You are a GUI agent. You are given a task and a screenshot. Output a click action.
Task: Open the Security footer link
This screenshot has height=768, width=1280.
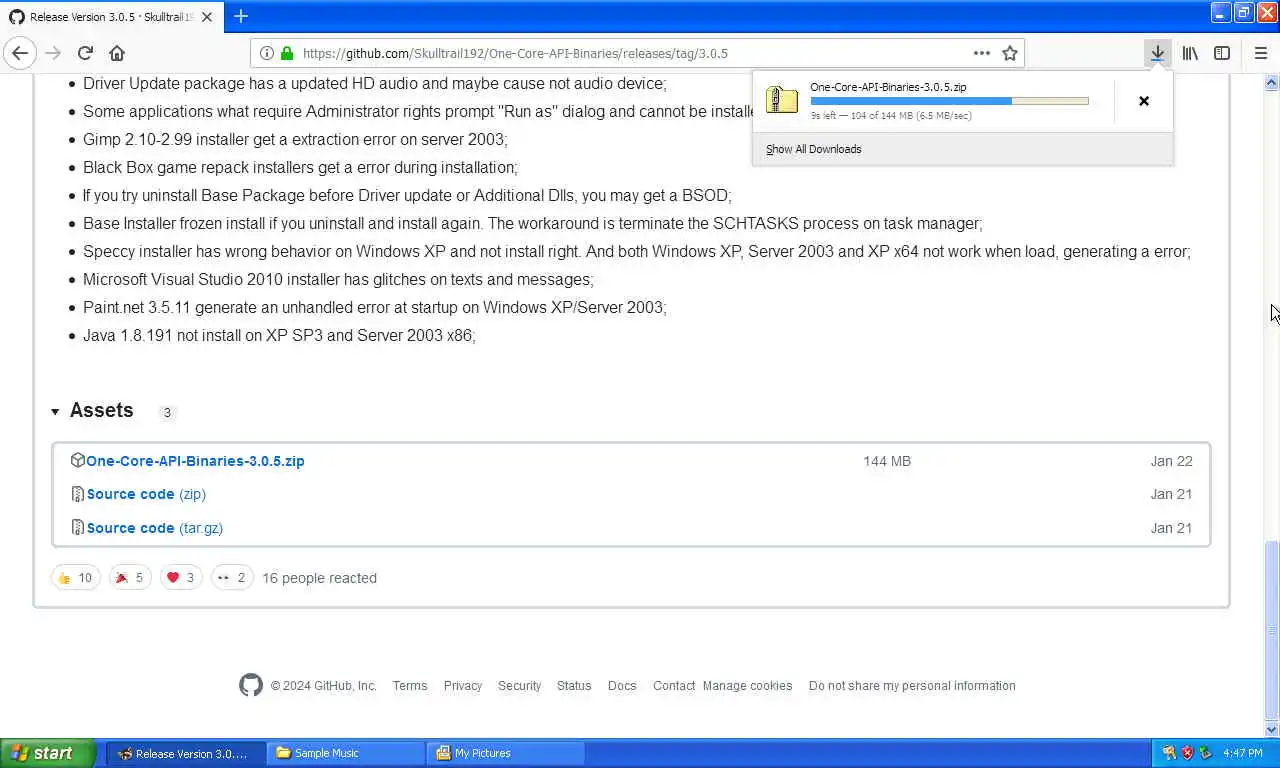tap(520, 686)
